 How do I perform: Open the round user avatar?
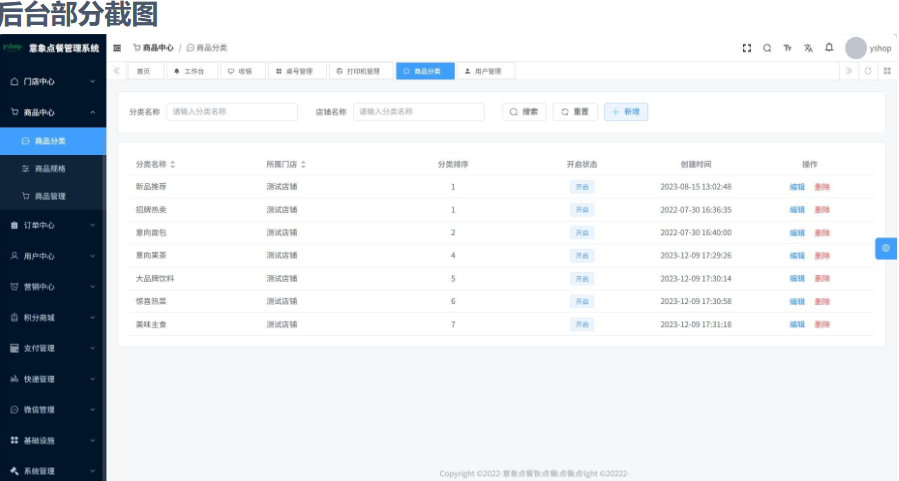click(x=855, y=48)
